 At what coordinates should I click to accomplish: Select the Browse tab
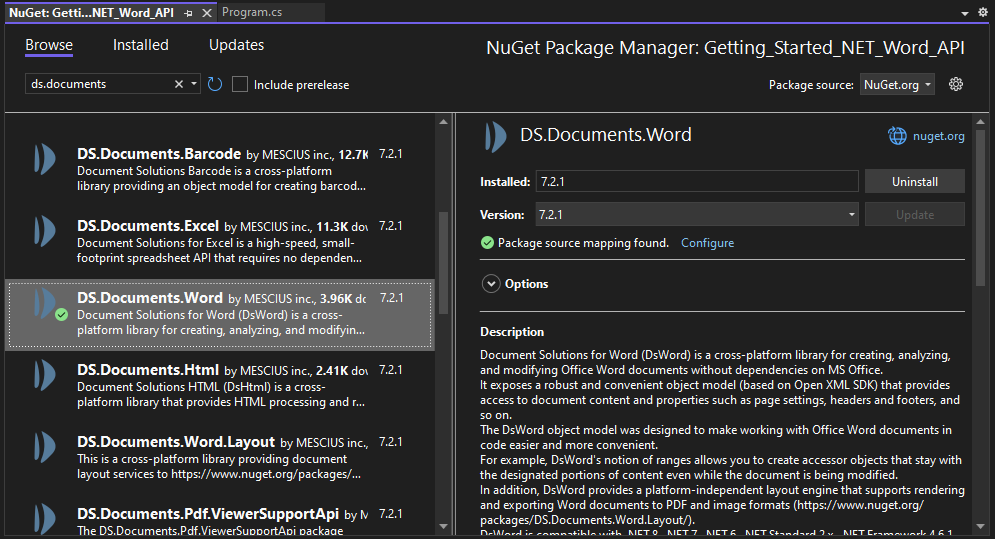(x=49, y=45)
